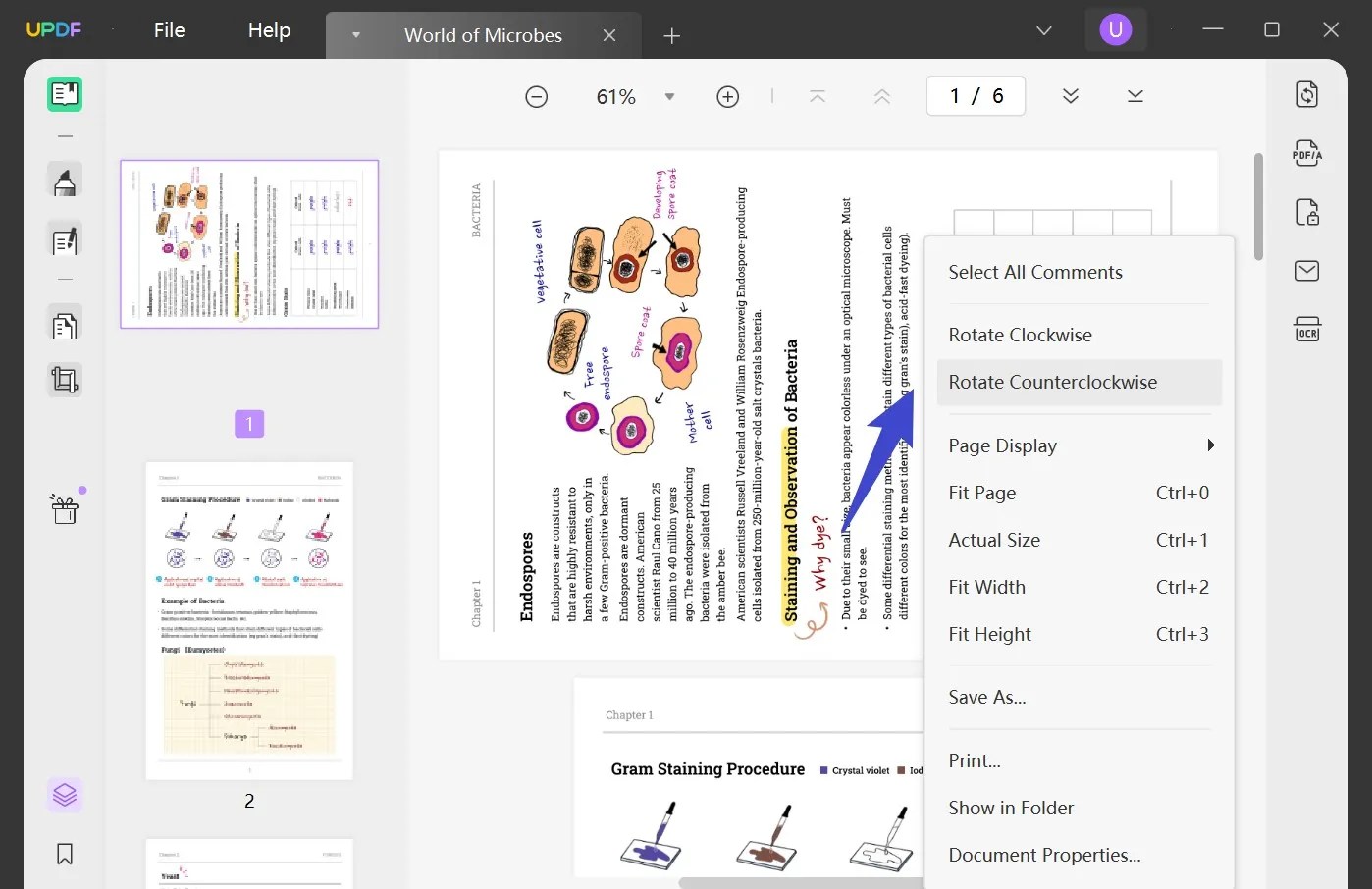Viewport: 1372px width, 889px height.
Task: Select the Comment markup tool
Action: tap(64, 180)
